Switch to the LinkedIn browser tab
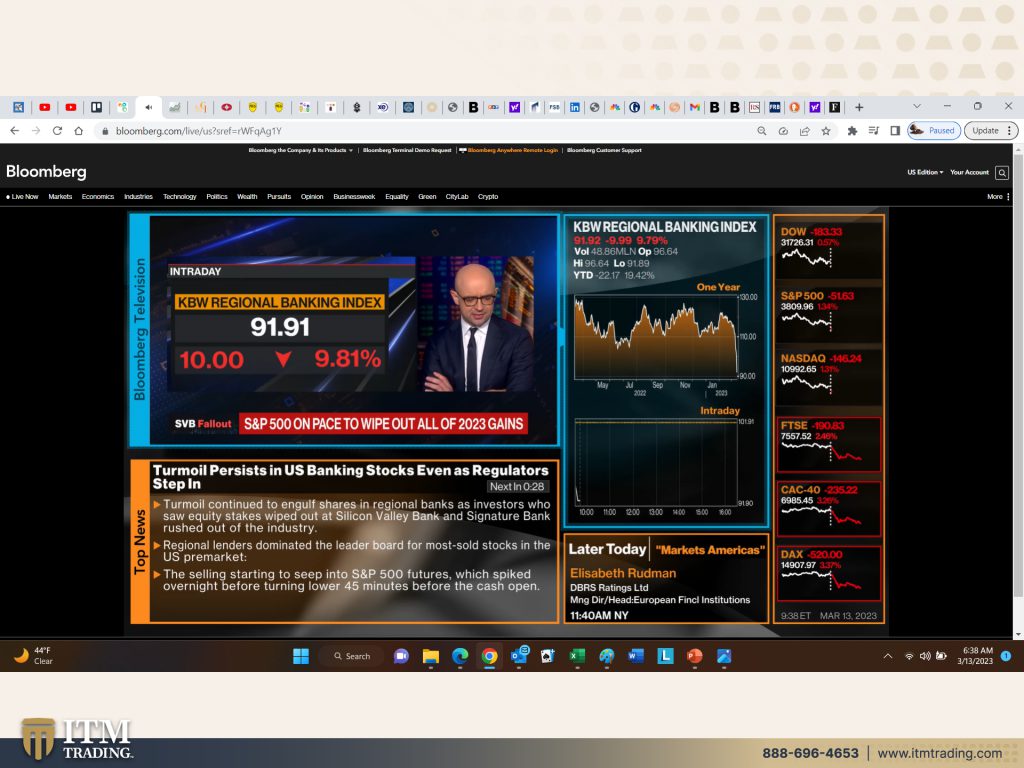Screen dimensions: 1024x768 click(x=575, y=107)
